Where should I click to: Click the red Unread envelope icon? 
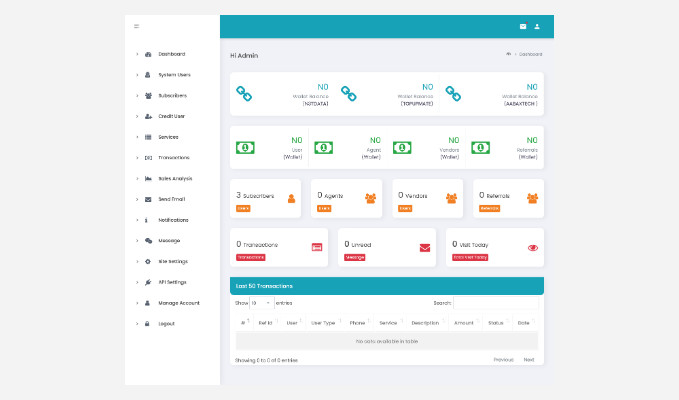(x=425, y=247)
